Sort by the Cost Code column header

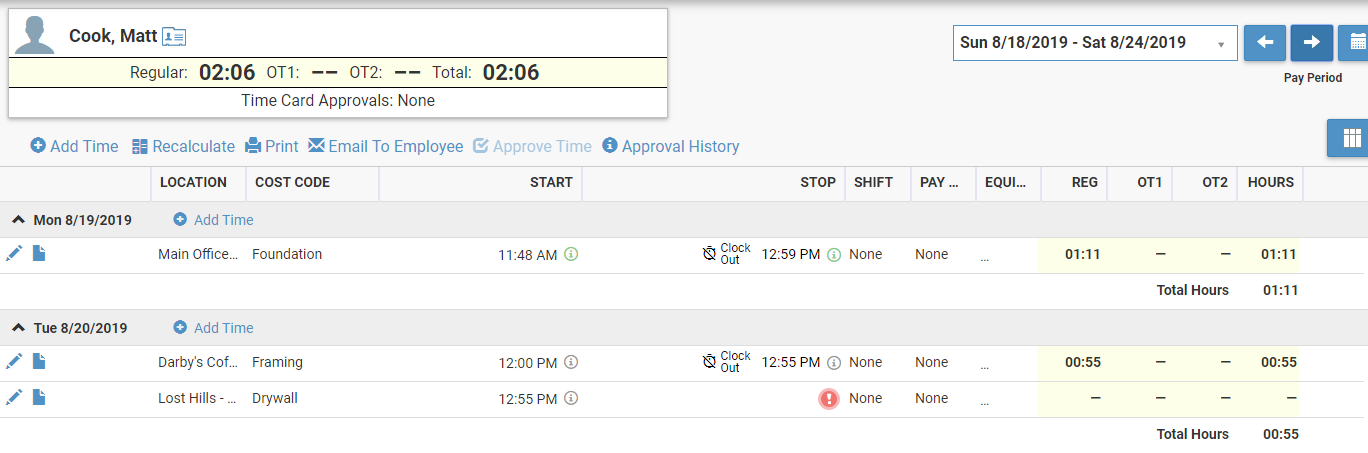tap(292, 182)
